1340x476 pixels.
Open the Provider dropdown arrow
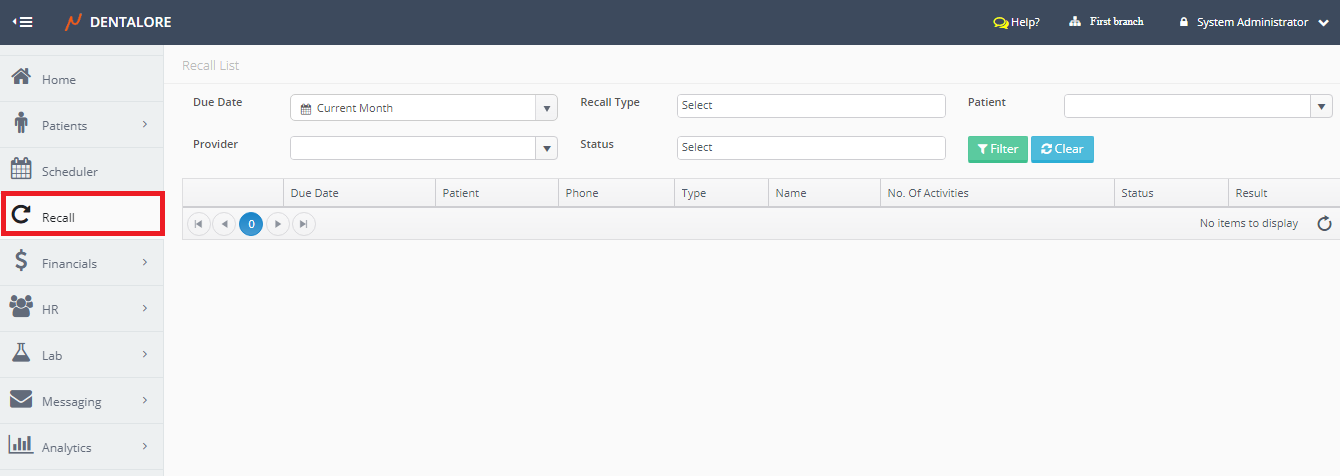(547, 148)
